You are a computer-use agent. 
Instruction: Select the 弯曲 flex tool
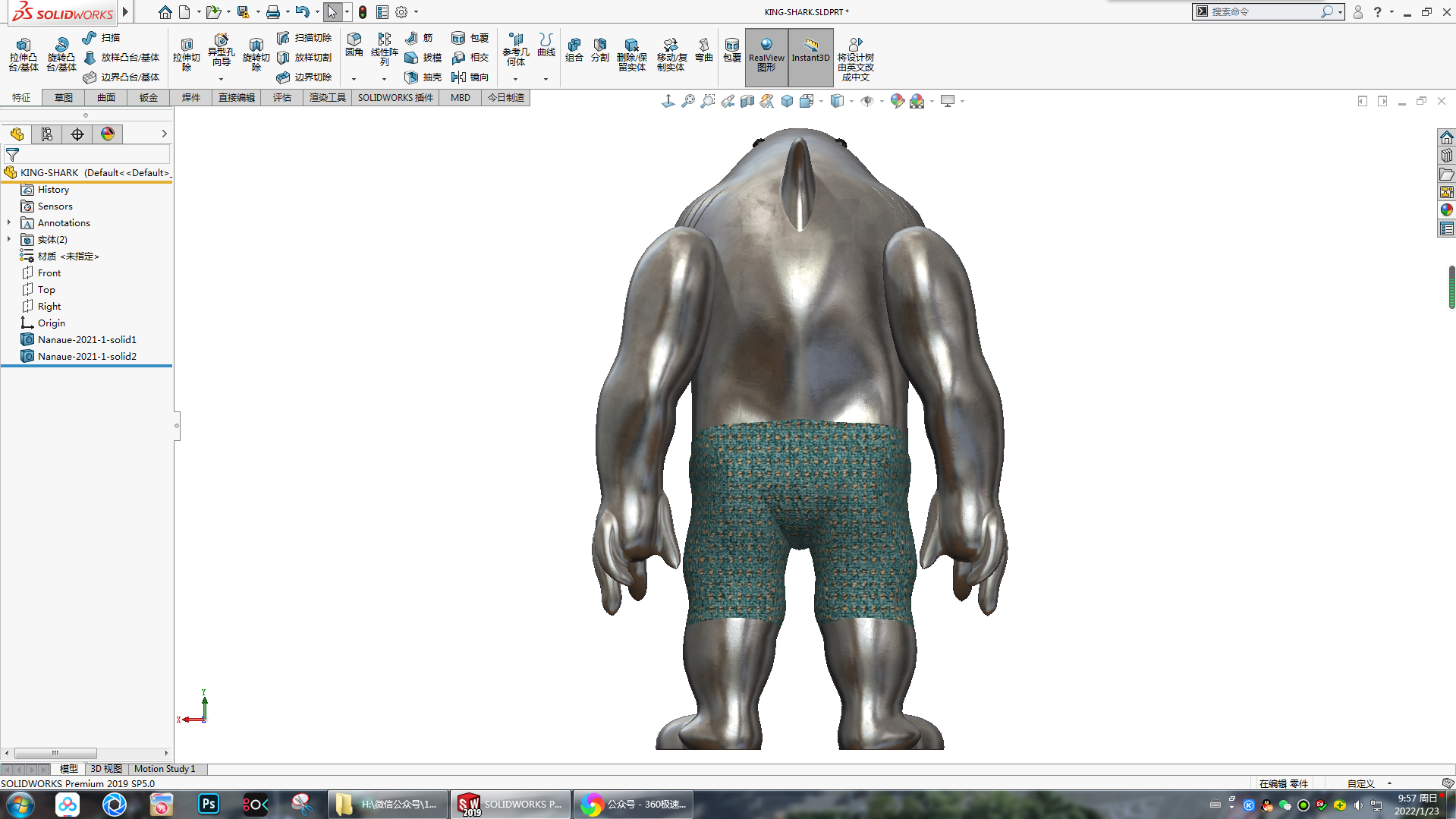(x=704, y=49)
